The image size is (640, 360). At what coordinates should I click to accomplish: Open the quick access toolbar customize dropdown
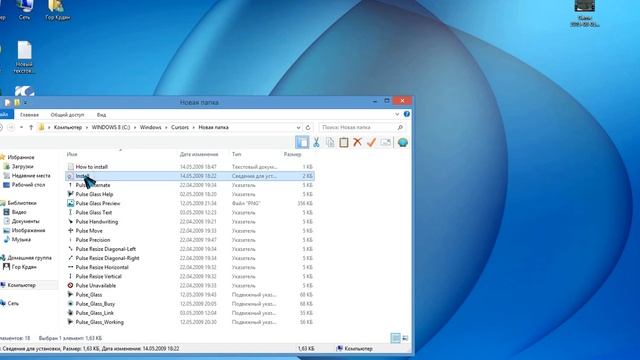point(25,102)
